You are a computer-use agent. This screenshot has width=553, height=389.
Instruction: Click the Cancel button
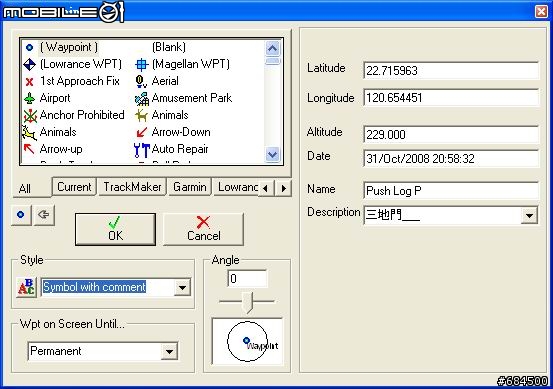tap(203, 229)
